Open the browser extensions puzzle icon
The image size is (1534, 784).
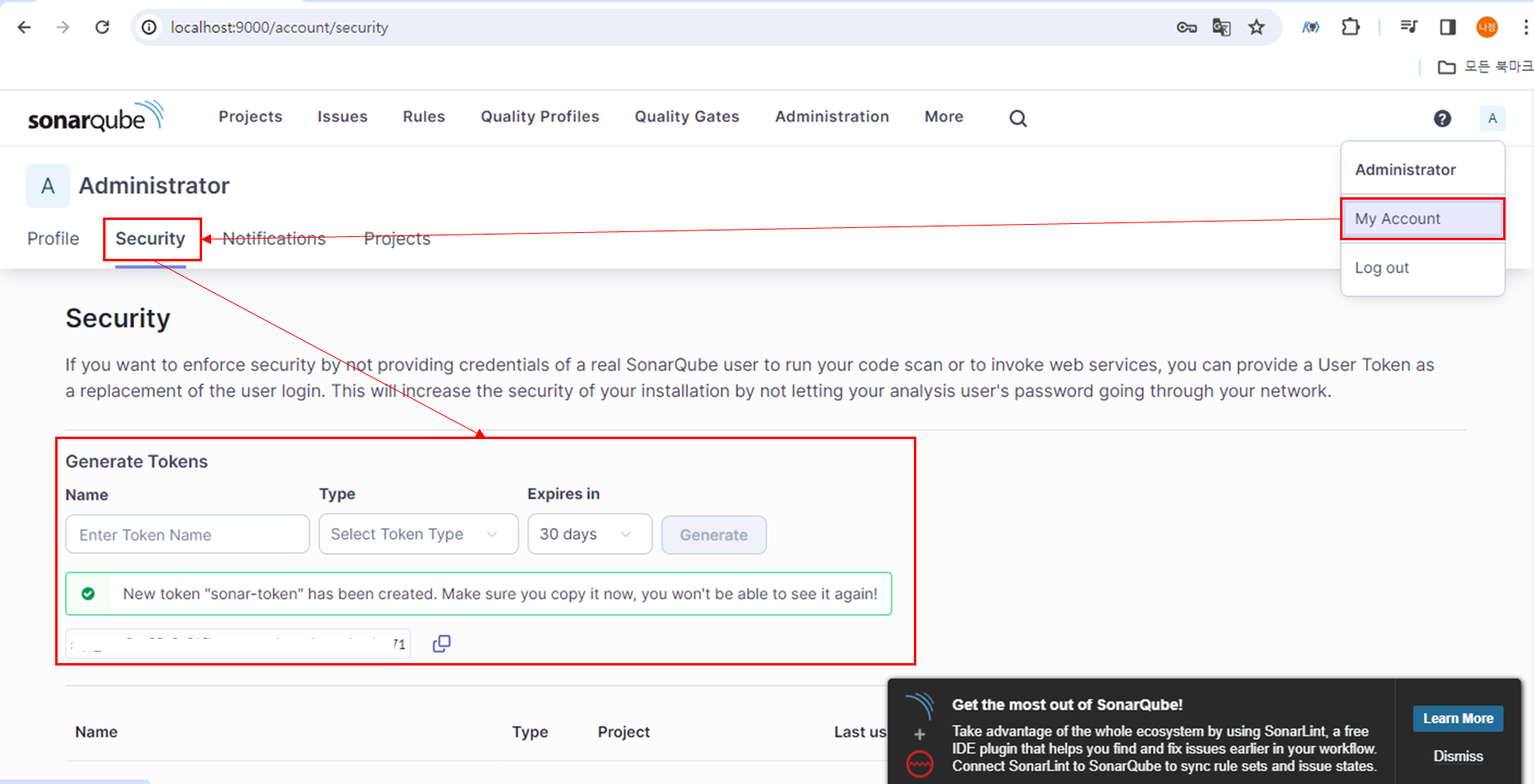coord(1351,28)
